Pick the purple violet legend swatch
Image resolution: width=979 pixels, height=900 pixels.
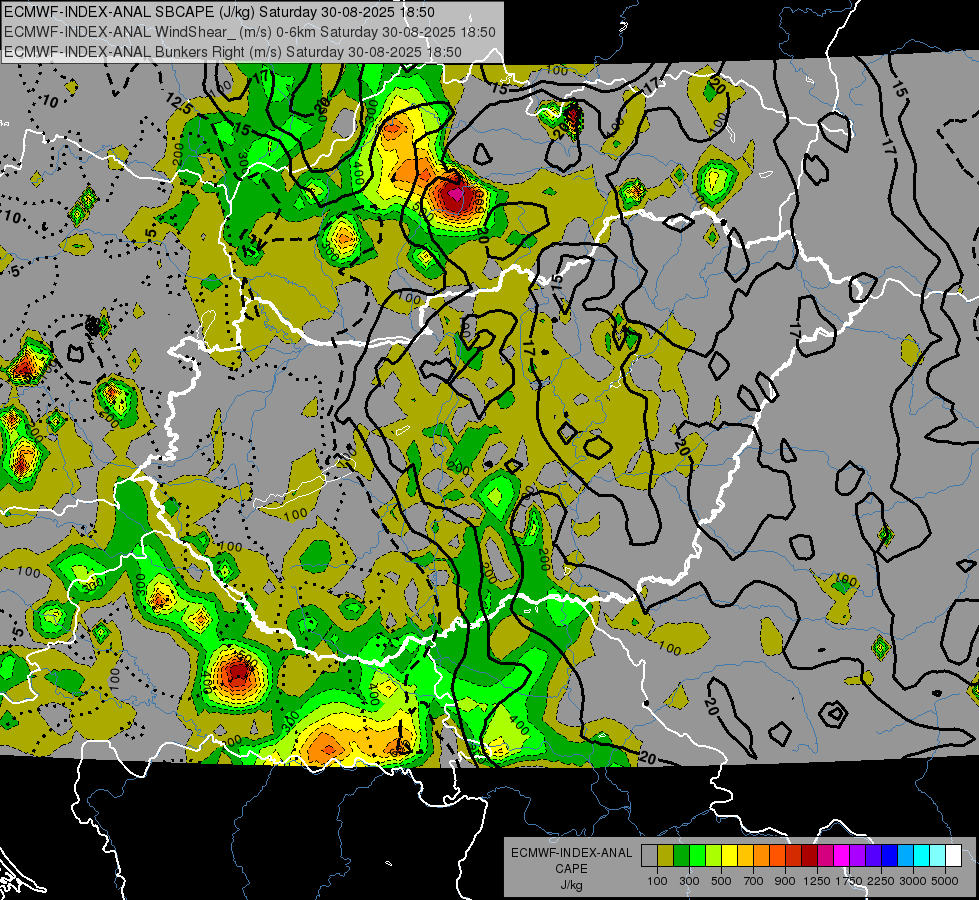pyautogui.click(x=857, y=856)
